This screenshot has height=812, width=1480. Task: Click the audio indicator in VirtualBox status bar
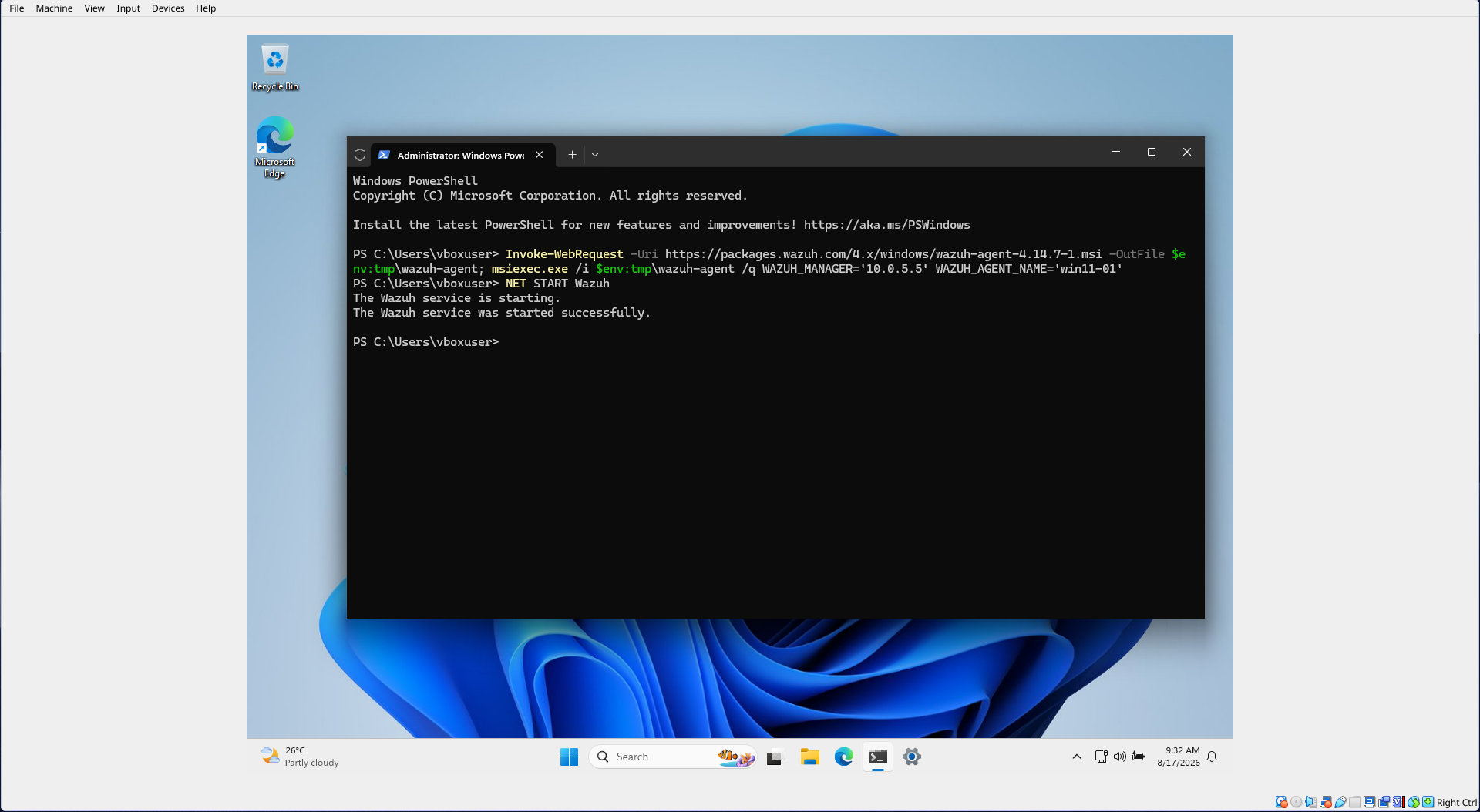coord(1310,802)
